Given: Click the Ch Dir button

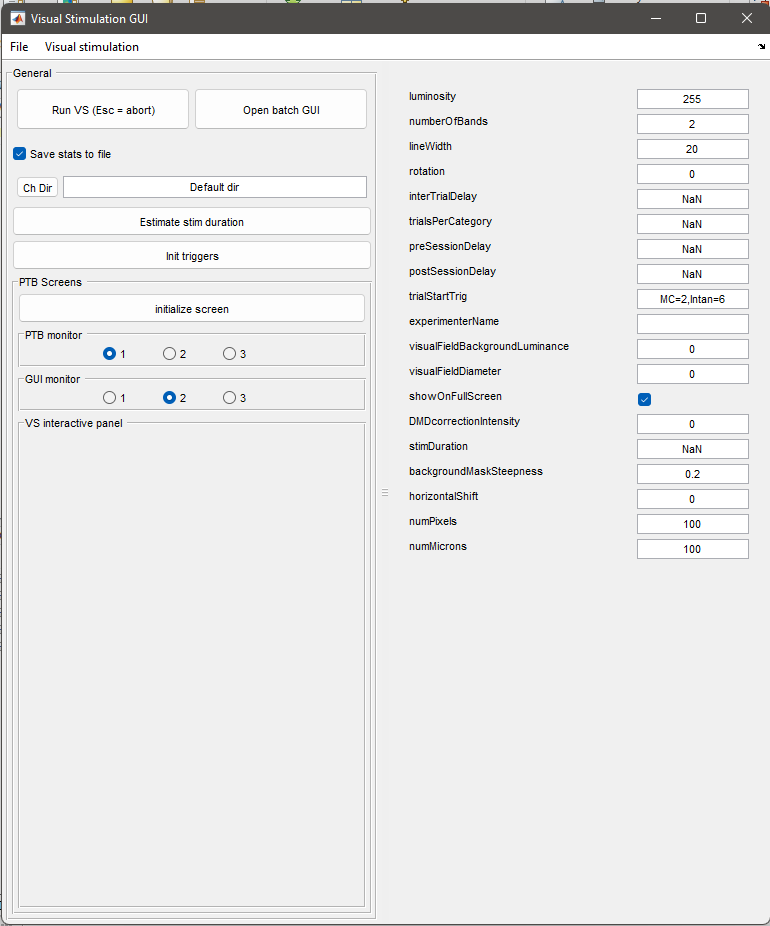Looking at the screenshot, I should 37,188.
